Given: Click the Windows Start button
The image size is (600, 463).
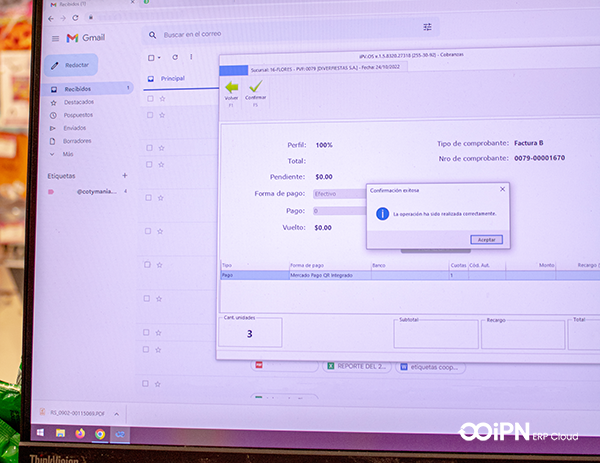Looking at the screenshot, I should (x=41, y=433).
